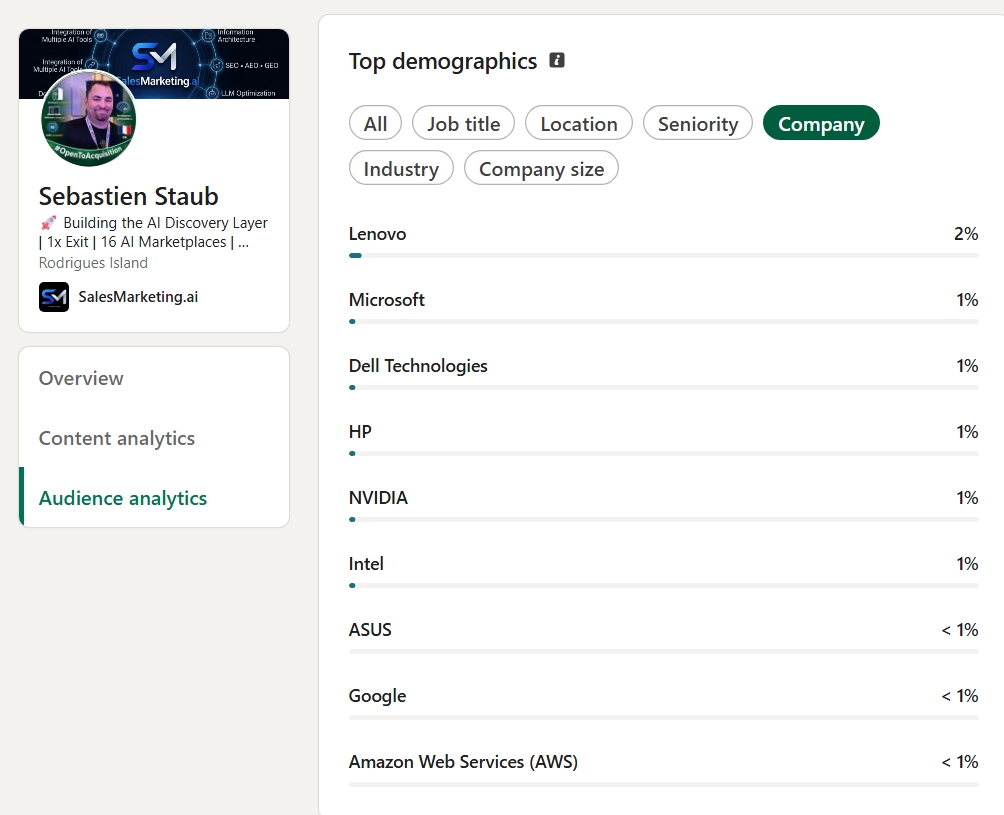1004x815 pixels.
Task: Open the SalesMarketing.ai company link
Action: [x=138, y=296]
